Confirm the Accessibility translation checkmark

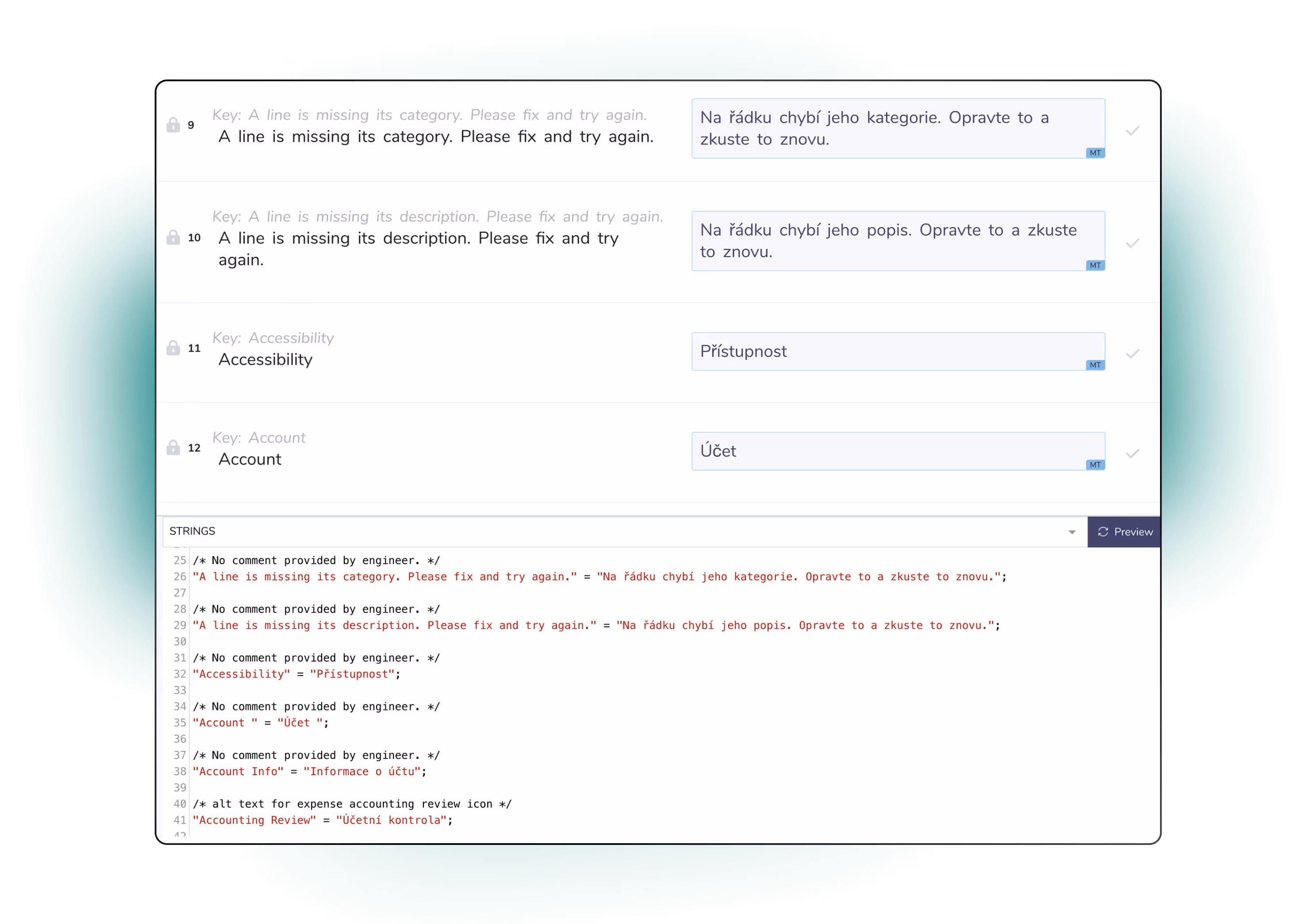coord(1132,353)
